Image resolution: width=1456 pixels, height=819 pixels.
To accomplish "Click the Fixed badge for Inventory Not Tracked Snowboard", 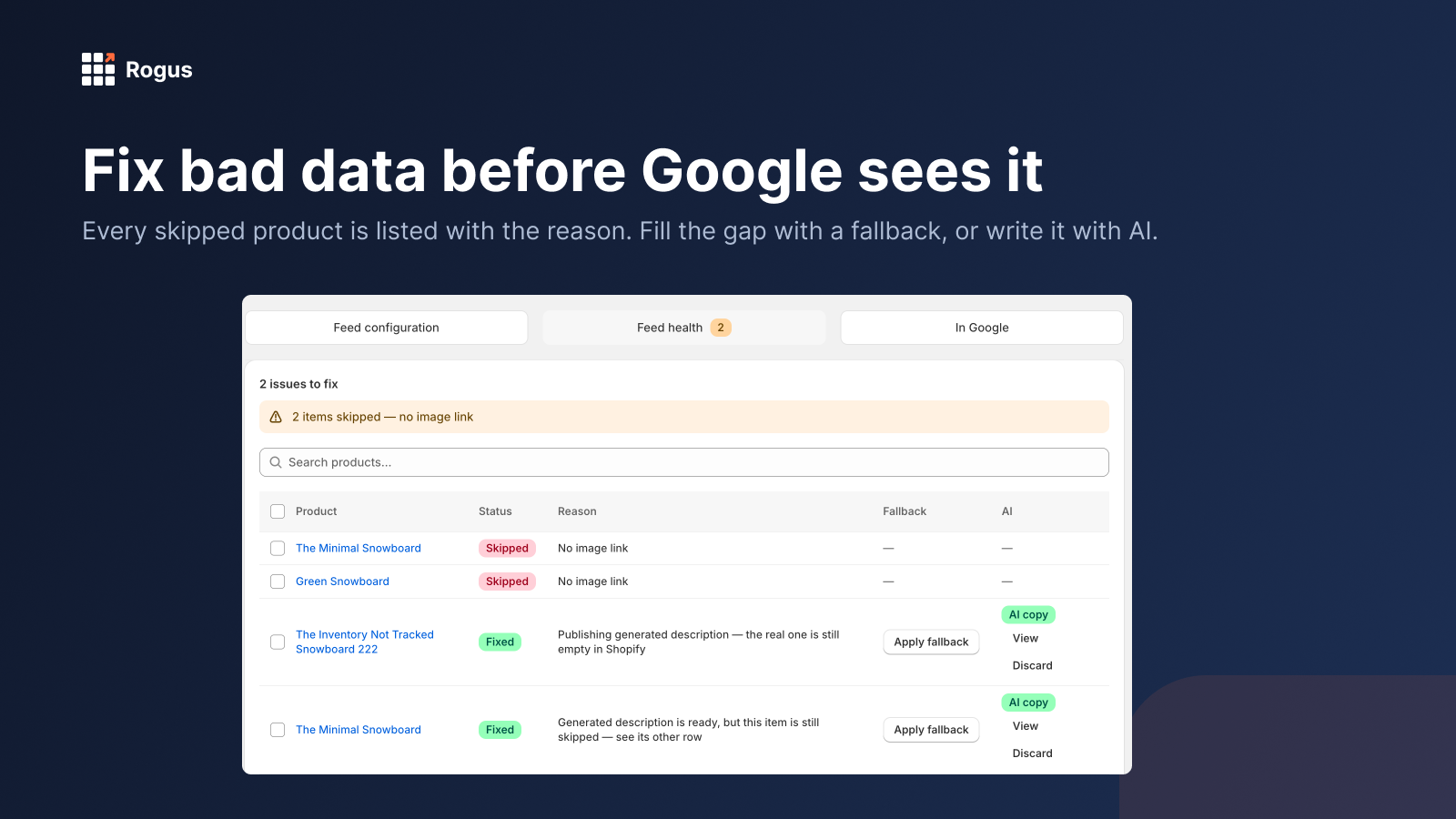I will (x=500, y=642).
